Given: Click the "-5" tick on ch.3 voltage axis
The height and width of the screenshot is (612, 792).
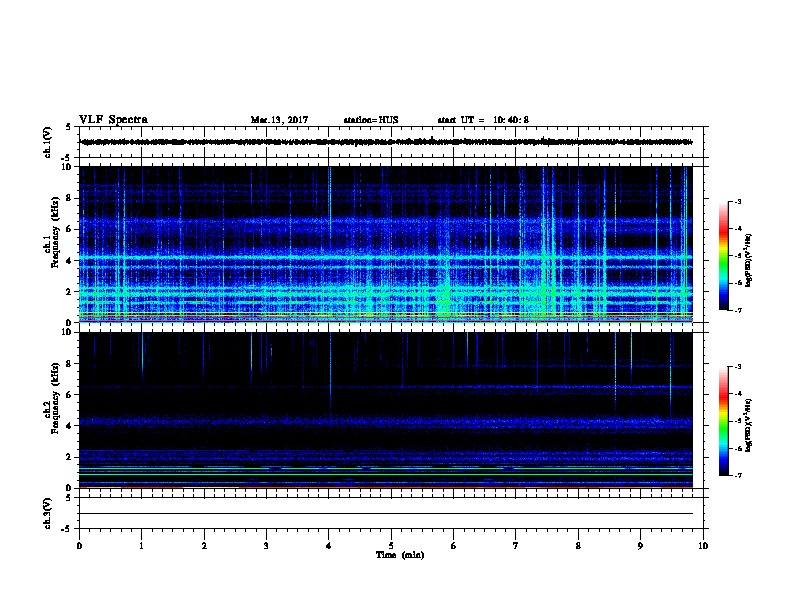Looking at the screenshot, I should click(x=66, y=529).
